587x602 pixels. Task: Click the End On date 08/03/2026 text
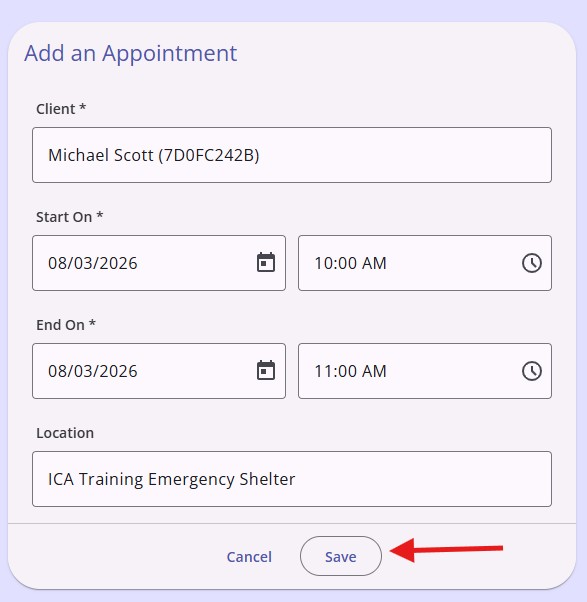coord(93,371)
